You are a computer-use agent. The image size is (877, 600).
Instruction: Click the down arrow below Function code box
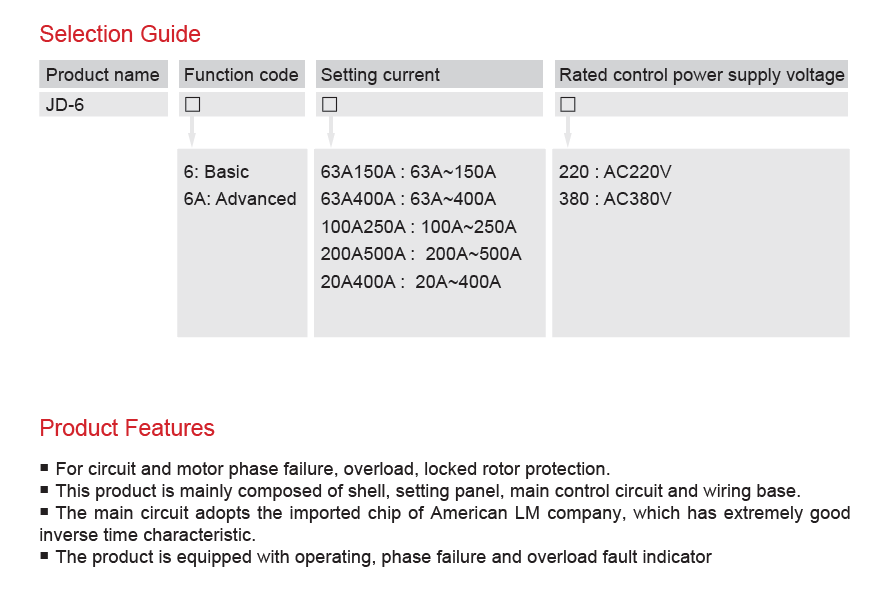[192, 131]
